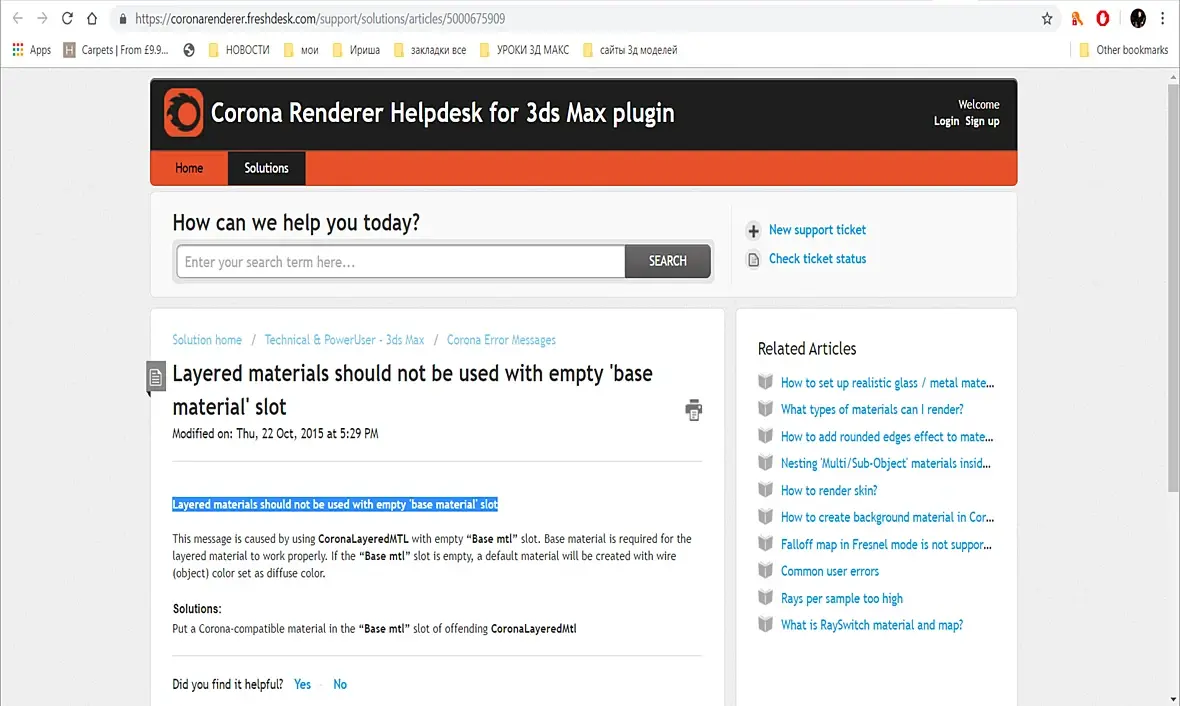1180x706 pixels.
Task: Go to Solution home breadcrumb
Action: [x=207, y=339]
